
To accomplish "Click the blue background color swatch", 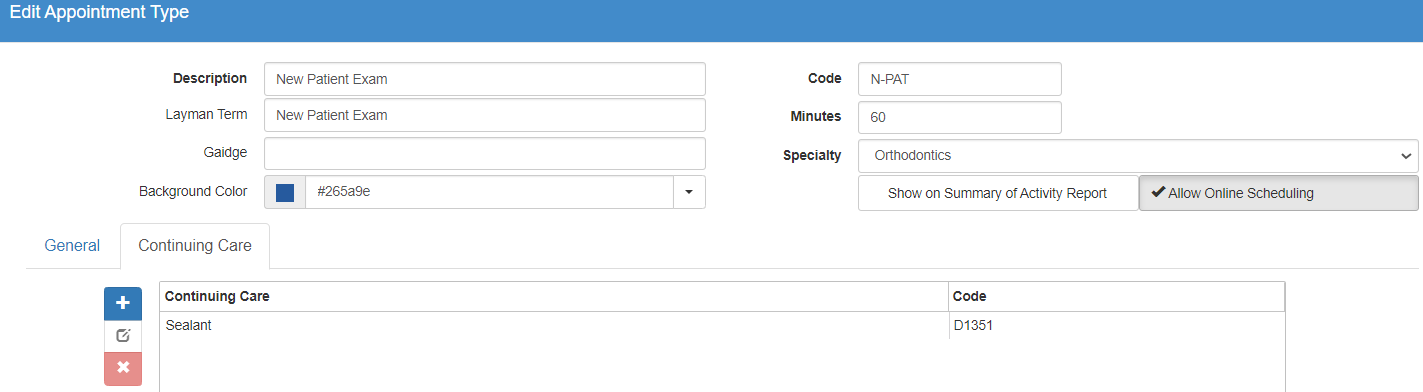I will 285,192.
